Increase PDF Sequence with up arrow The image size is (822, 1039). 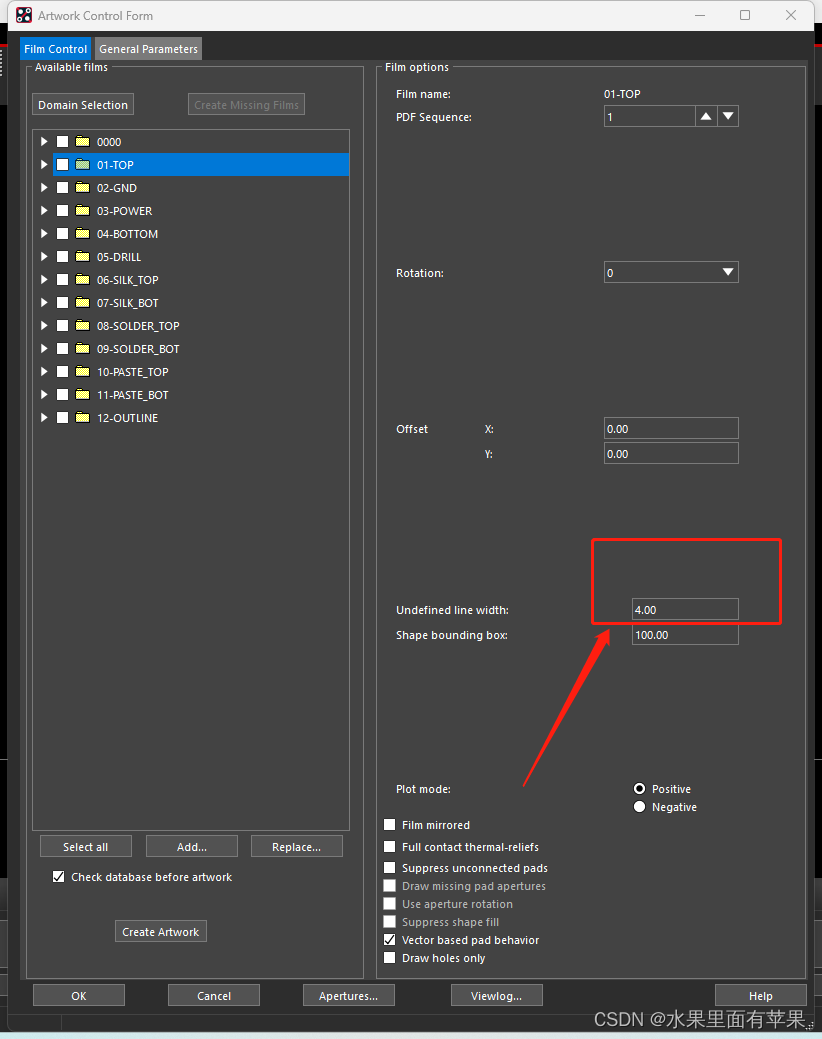point(706,117)
